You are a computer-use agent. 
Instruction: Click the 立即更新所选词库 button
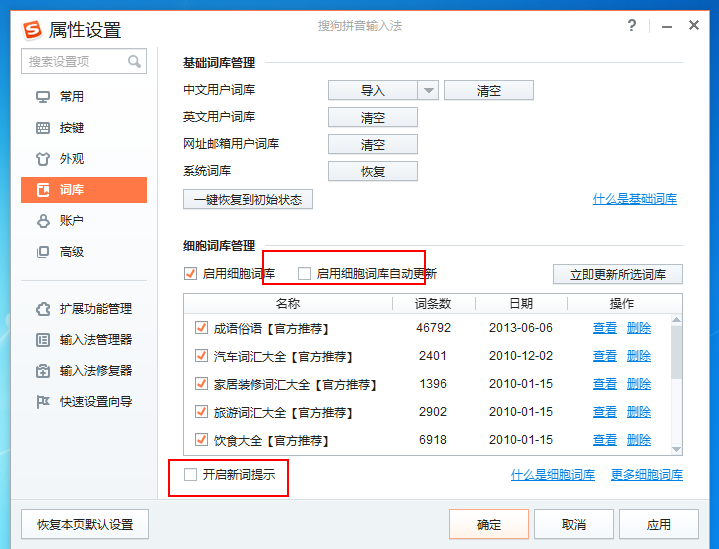click(x=618, y=274)
